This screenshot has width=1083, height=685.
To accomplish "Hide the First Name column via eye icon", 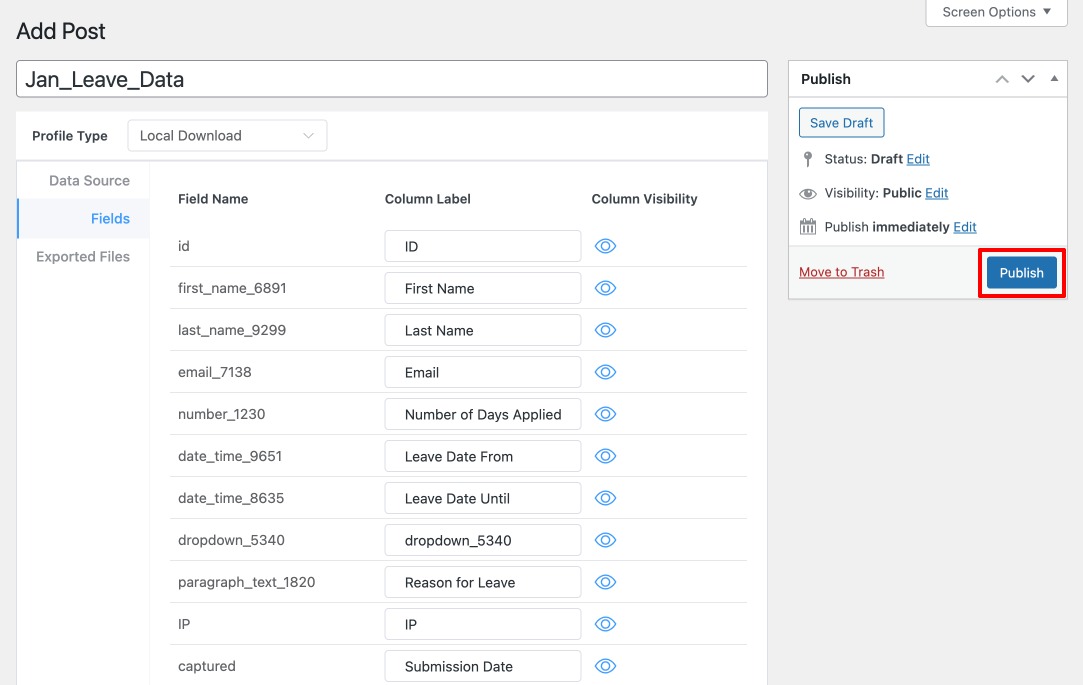I will pos(605,288).
